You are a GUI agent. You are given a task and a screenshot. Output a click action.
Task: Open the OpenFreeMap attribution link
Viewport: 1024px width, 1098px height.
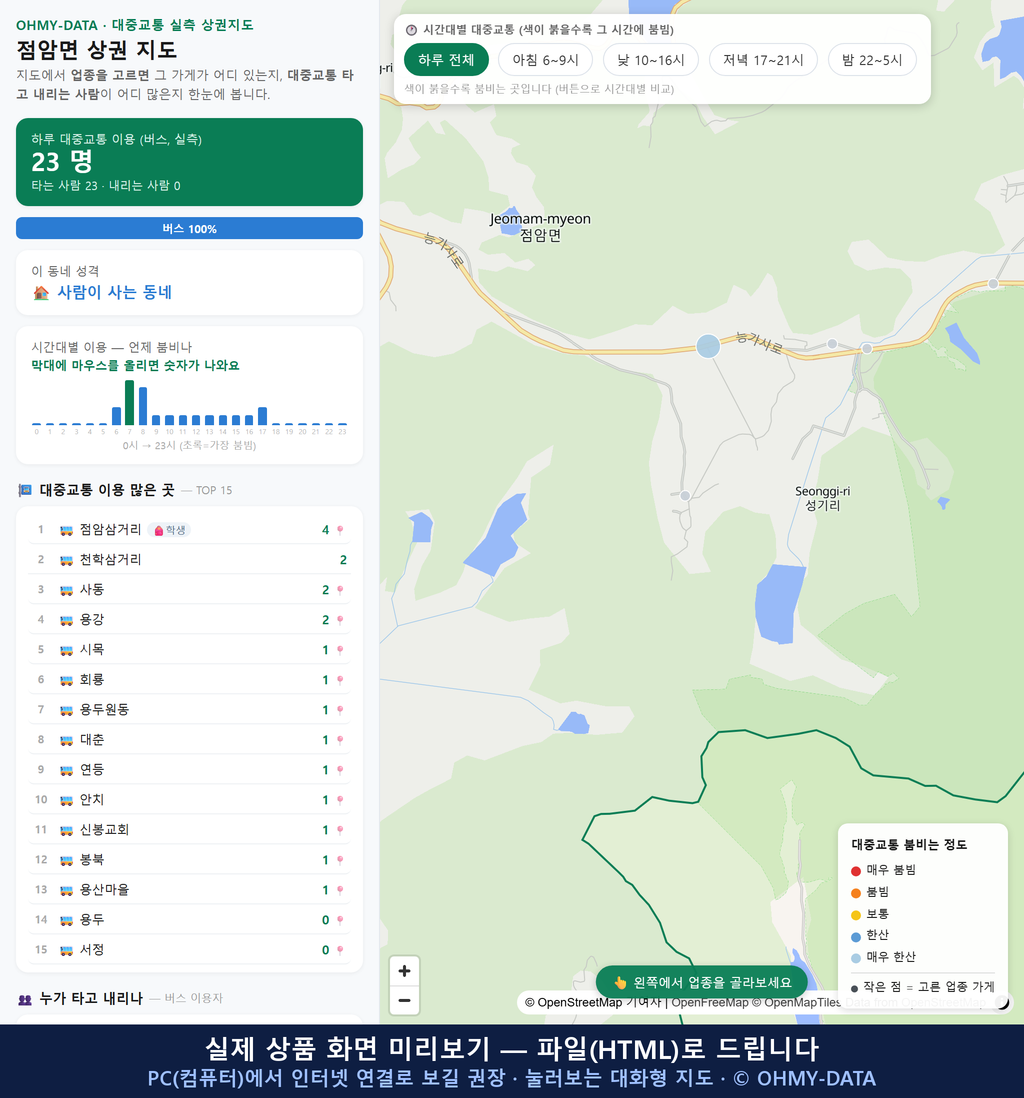(x=710, y=1003)
